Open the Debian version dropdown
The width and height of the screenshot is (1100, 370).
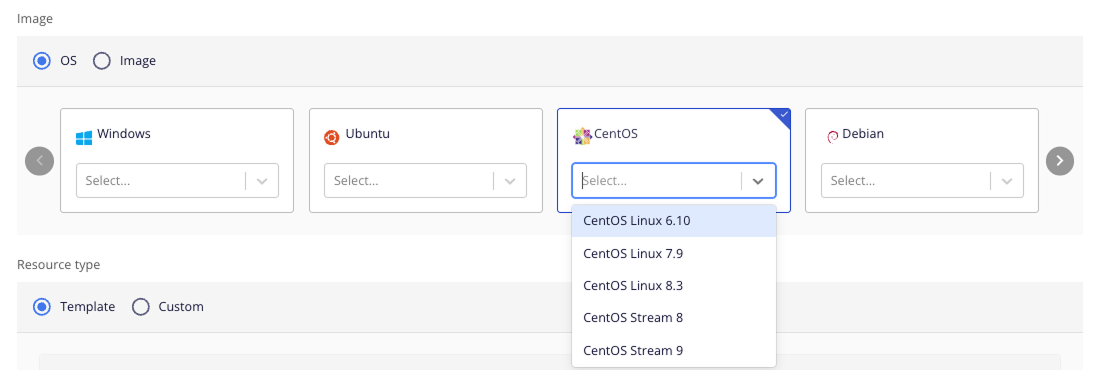click(x=922, y=180)
